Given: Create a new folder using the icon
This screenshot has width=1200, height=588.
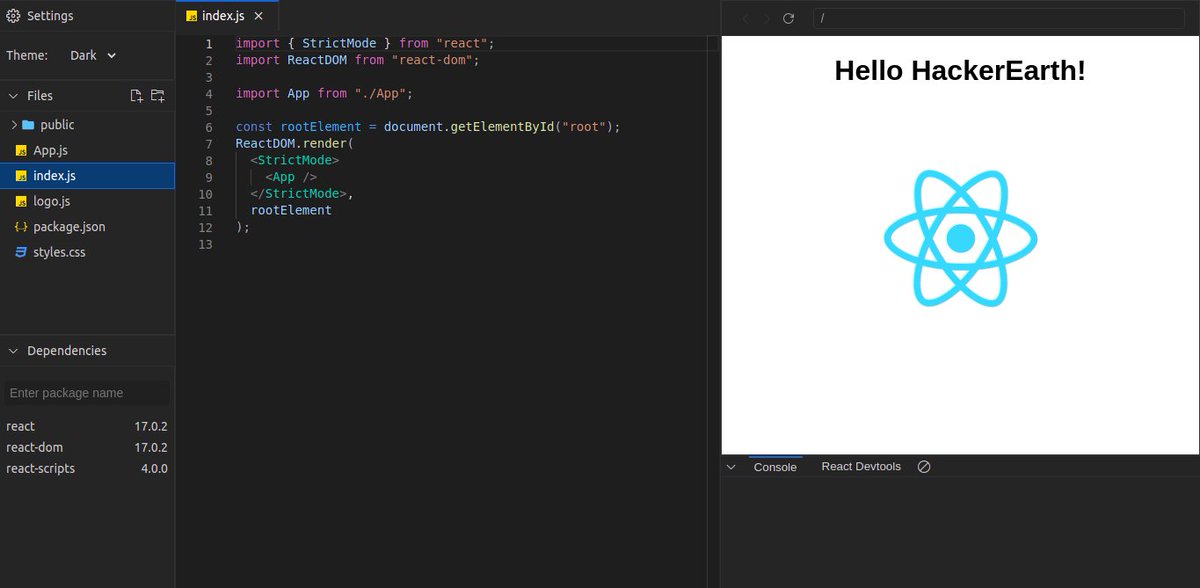Looking at the screenshot, I should (157, 96).
